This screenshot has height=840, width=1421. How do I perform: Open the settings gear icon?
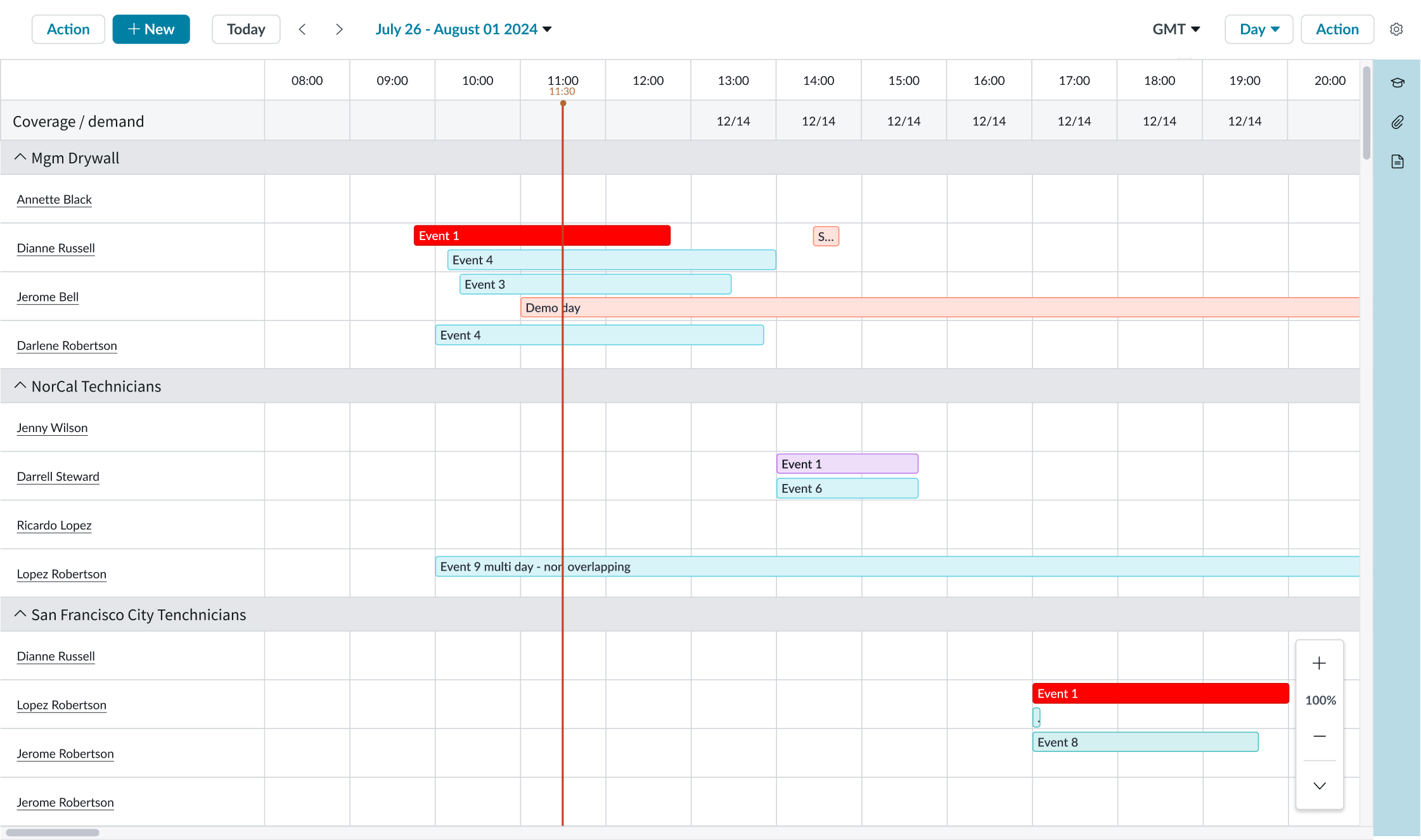[1397, 29]
